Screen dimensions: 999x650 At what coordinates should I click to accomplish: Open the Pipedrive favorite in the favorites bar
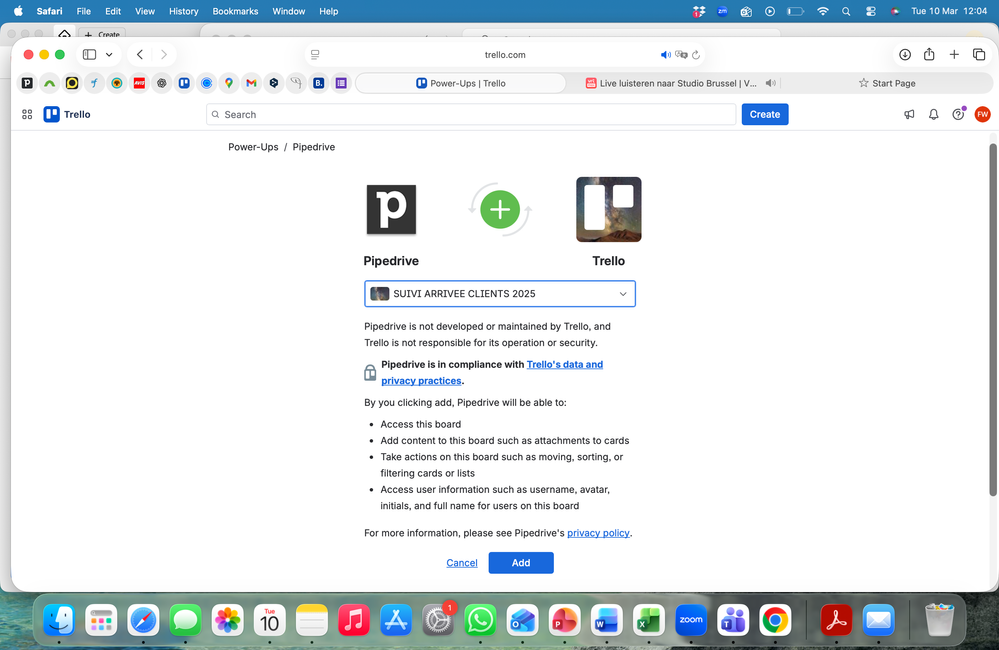[x=27, y=83]
